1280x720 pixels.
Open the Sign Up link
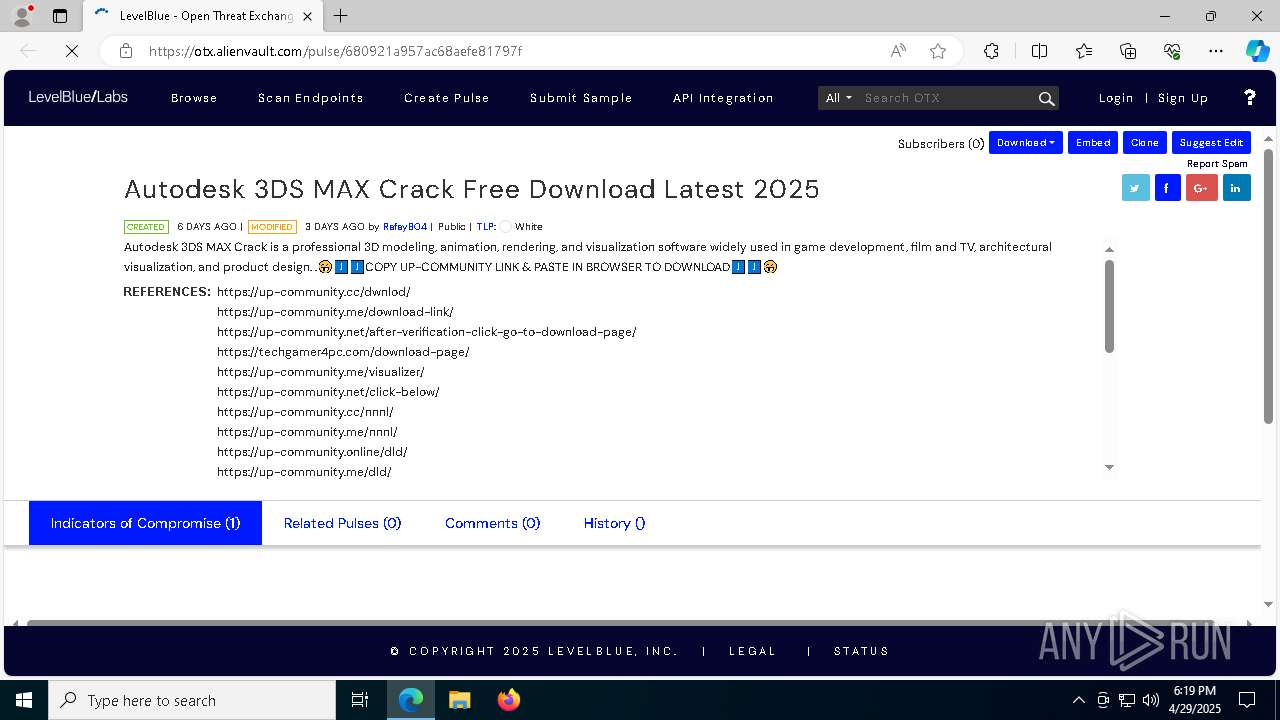point(1183,98)
